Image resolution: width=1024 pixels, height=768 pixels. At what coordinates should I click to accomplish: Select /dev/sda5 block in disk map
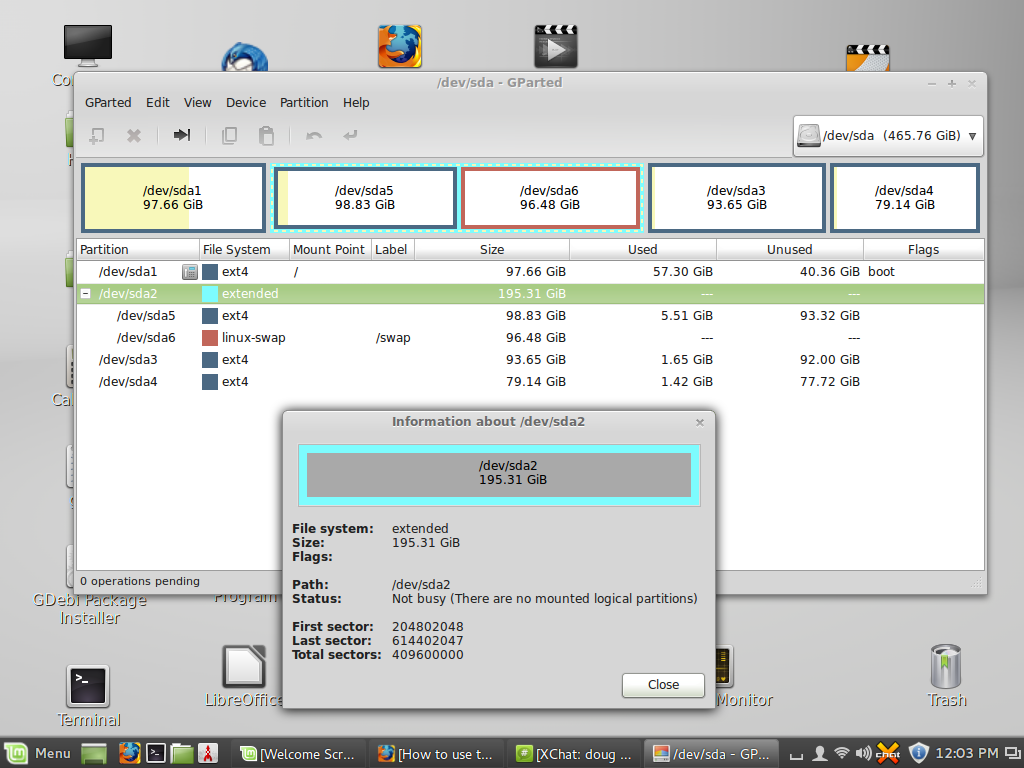point(364,198)
